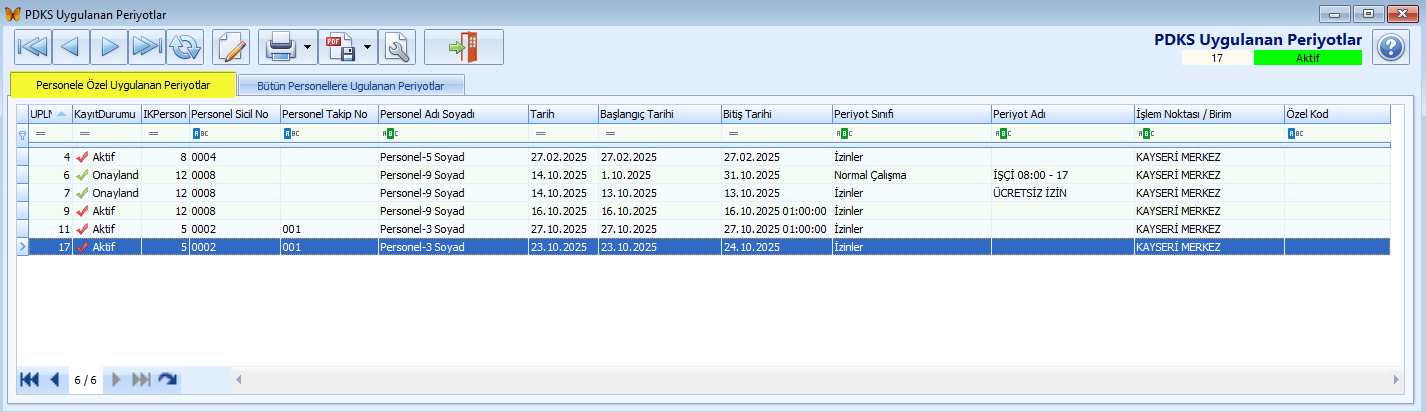The width and height of the screenshot is (1426, 412).
Task: Expand the PDF export dropdown arrow
Action: coord(368,47)
